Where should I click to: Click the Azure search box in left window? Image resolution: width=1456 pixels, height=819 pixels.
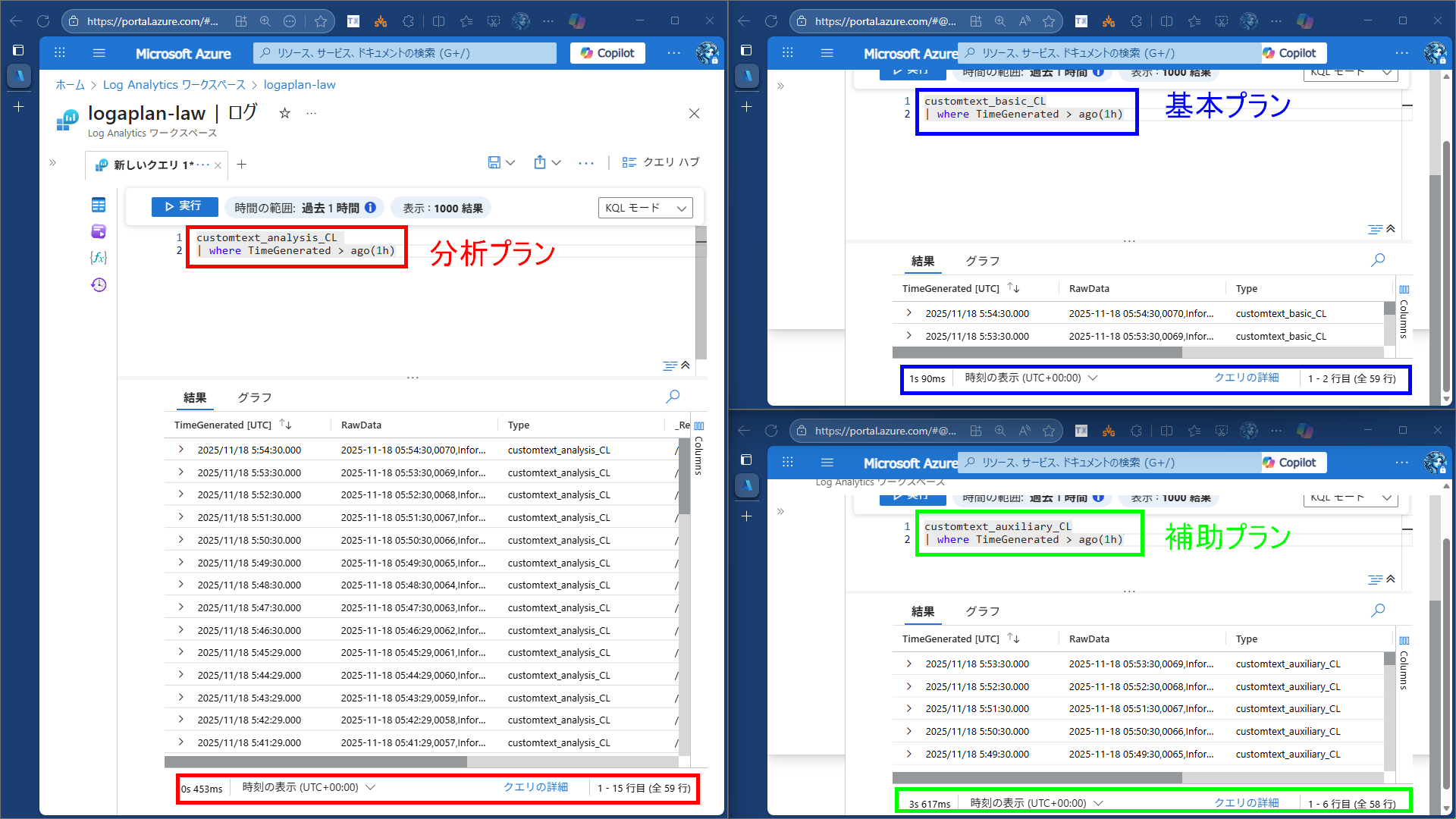click(407, 53)
